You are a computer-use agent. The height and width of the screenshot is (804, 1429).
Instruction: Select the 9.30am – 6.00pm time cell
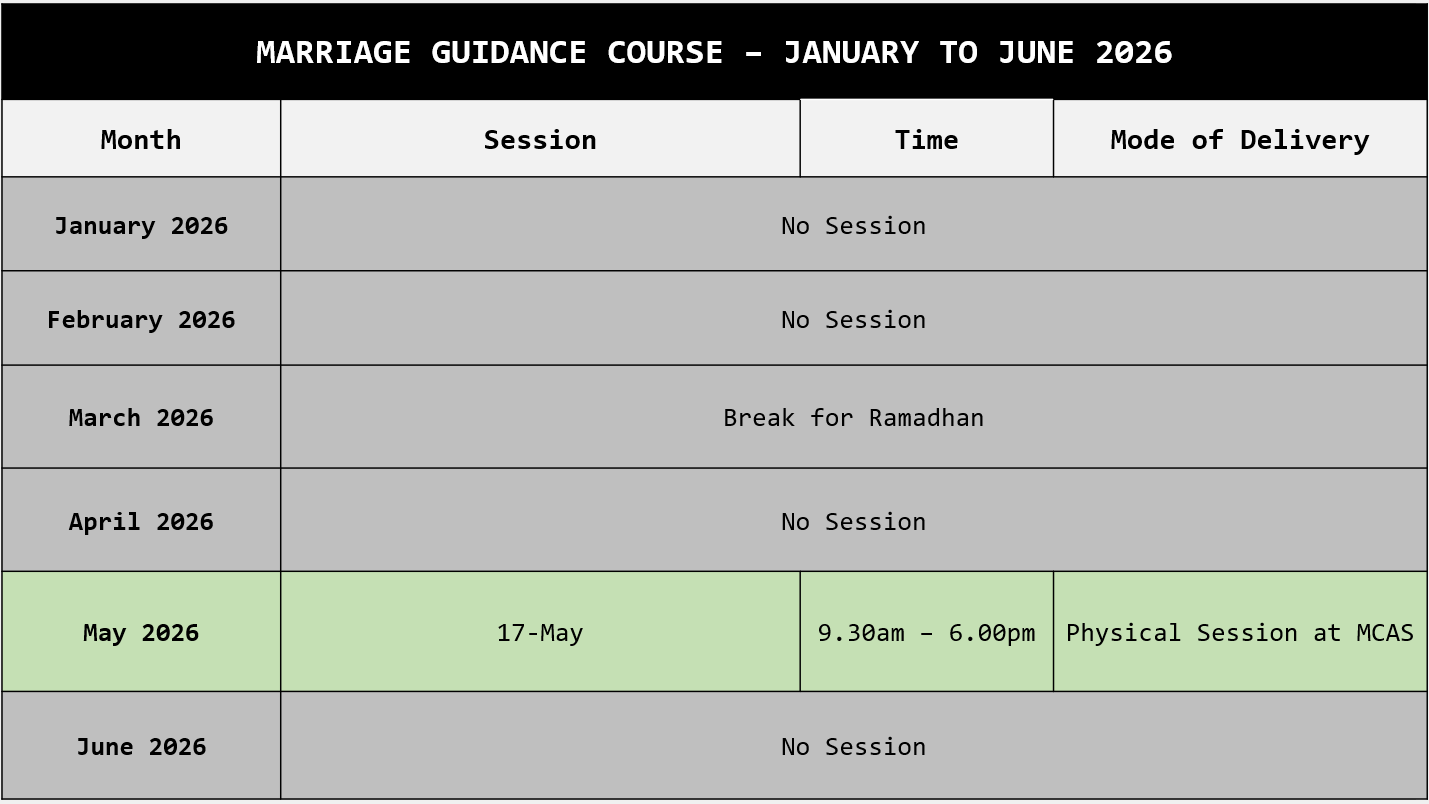[926, 633]
